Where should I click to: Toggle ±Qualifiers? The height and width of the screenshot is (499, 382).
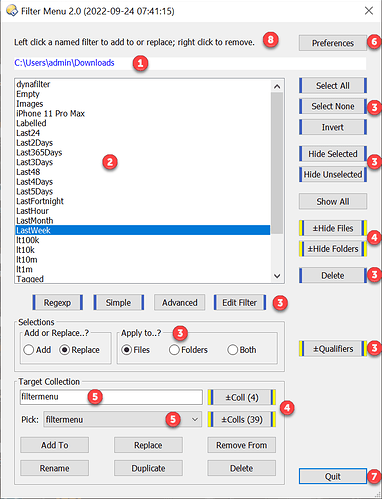(333, 349)
